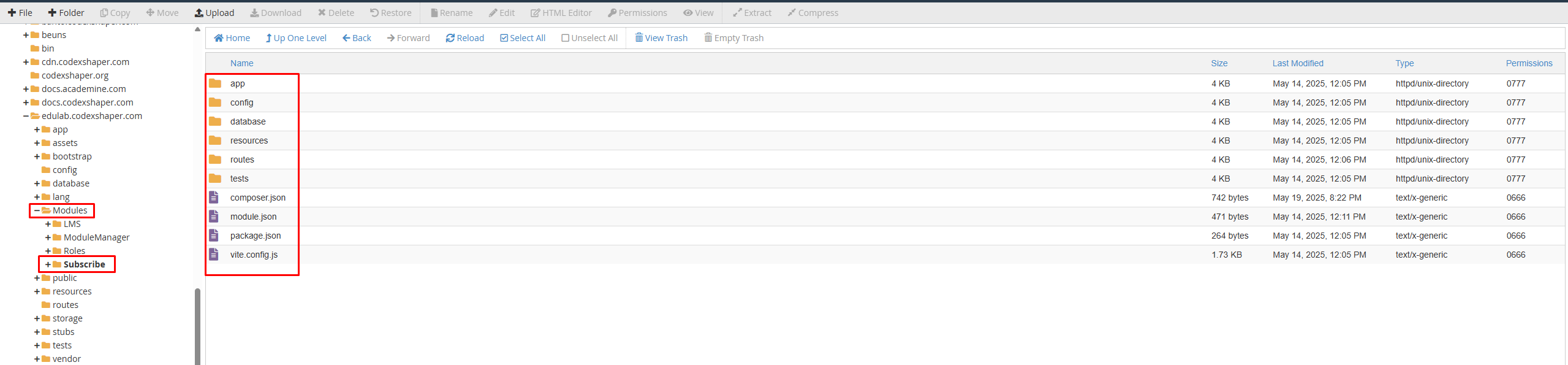Expand docs.academine.com tree node
Image resolution: width=1568 pixels, height=365 pixels.
(x=26, y=89)
